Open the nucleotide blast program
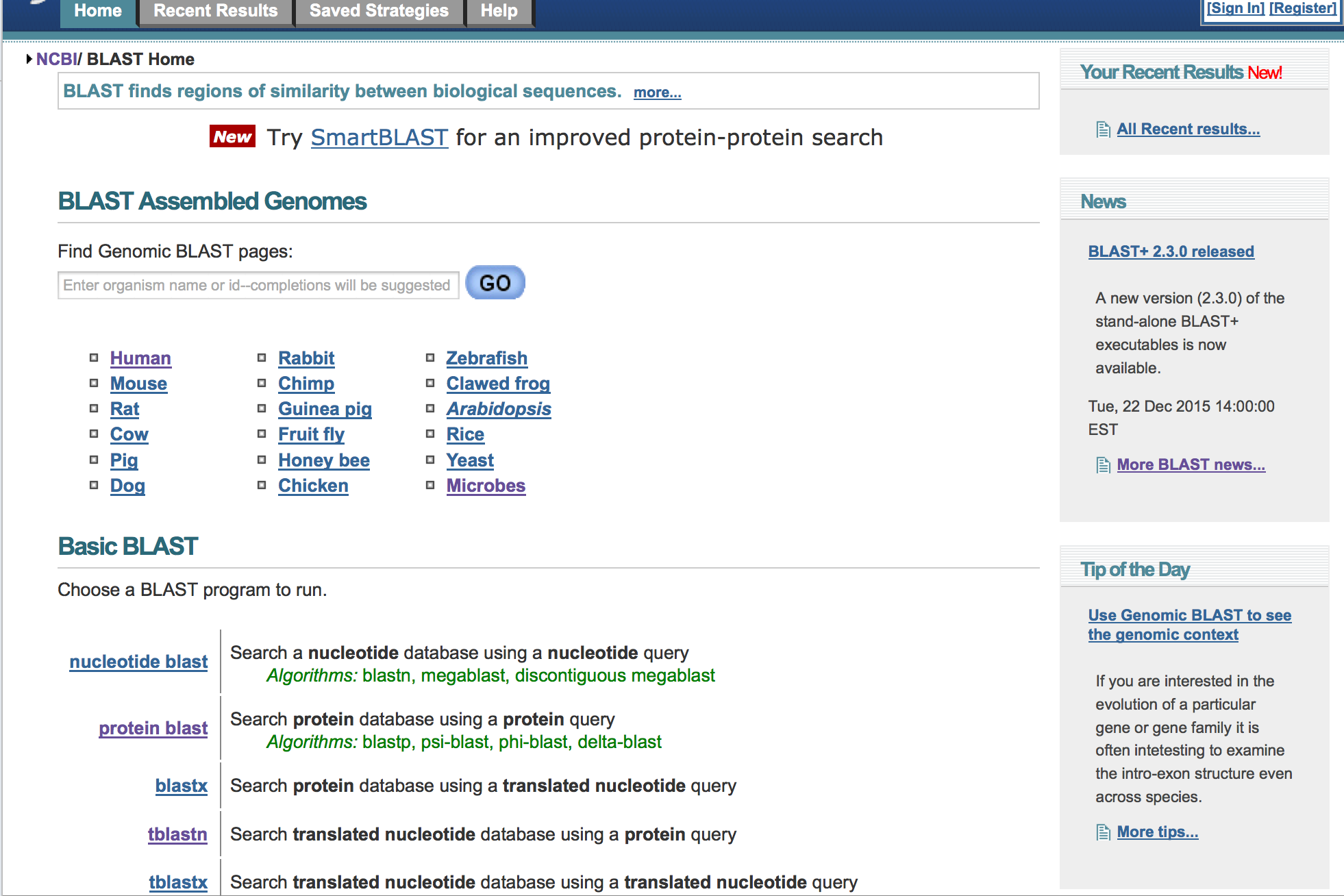Image resolution: width=1344 pixels, height=896 pixels. point(138,662)
